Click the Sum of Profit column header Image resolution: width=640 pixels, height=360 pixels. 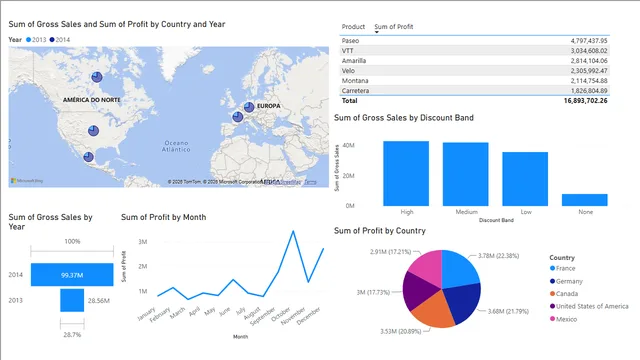pyautogui.click(x=393, y=27)
